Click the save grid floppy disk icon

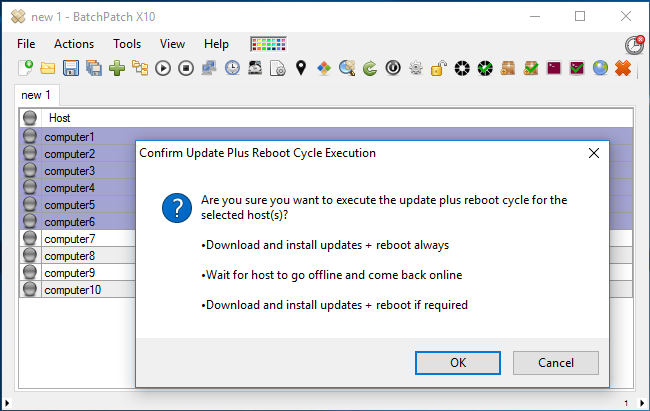click(x=71, y=68)
